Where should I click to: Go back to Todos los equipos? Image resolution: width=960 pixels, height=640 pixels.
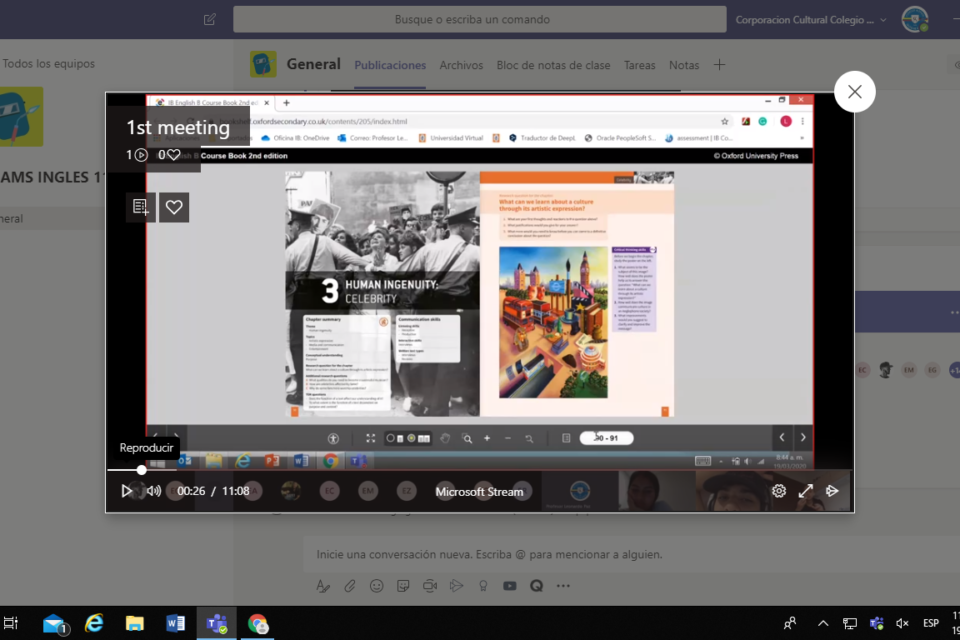tap(48, 64)
